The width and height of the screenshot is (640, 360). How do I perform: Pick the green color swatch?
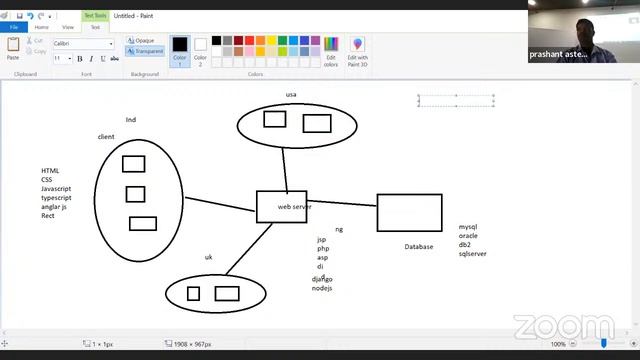click(x=282, y=40)
